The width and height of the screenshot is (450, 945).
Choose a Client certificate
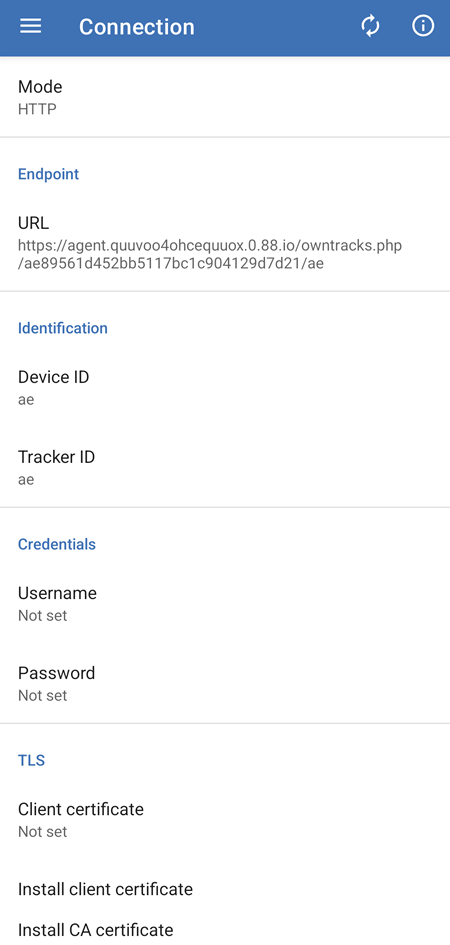pos(225,820)
